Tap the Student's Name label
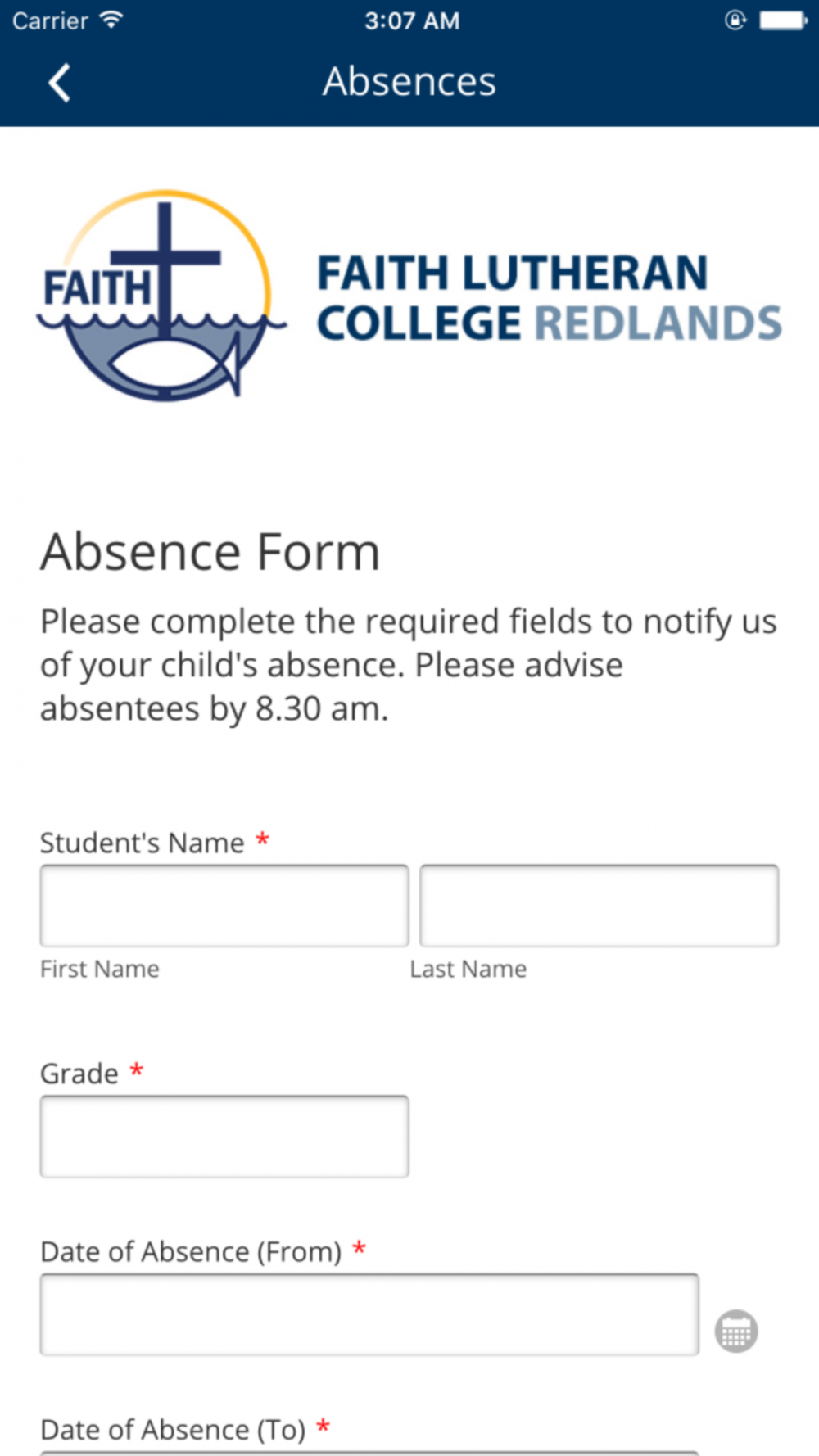This screenshot has width=819, height=1456. click(143, 843)
